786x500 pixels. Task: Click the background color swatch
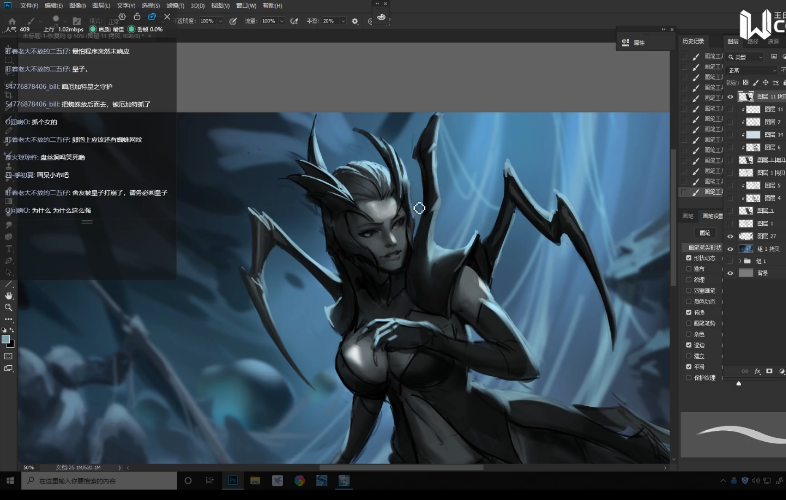[x=12, y=345]
